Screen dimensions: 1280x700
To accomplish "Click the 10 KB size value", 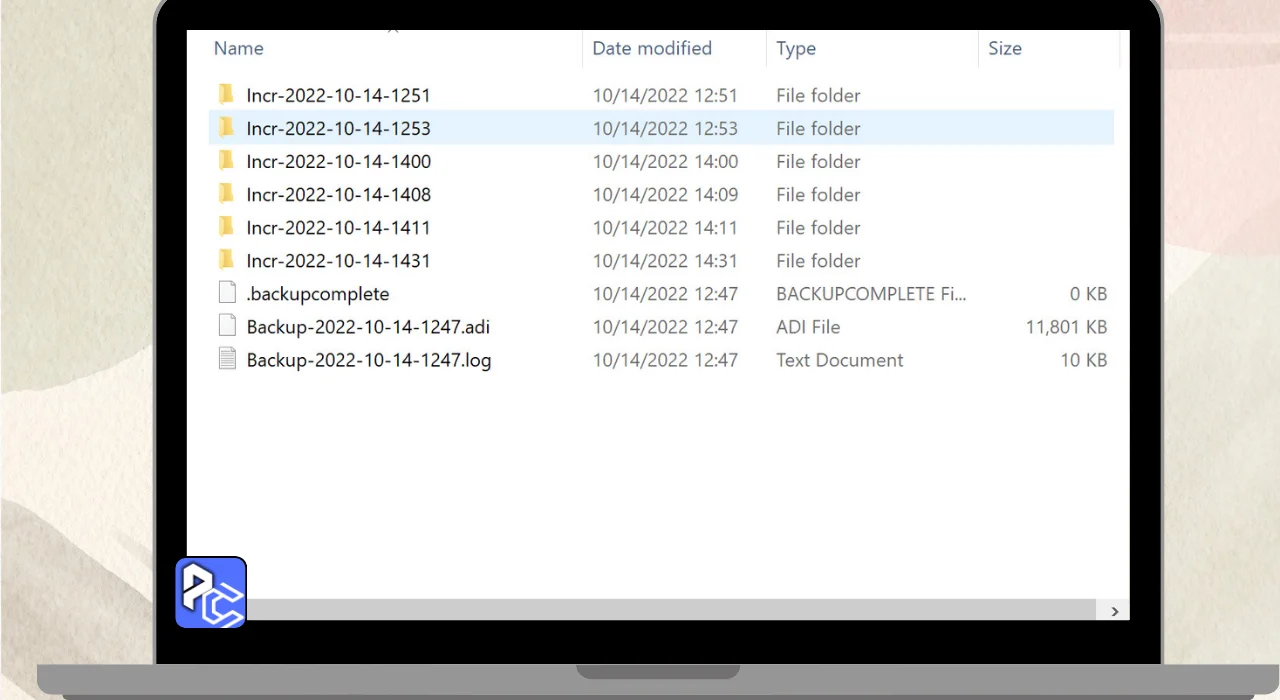I will [1084, 360].
